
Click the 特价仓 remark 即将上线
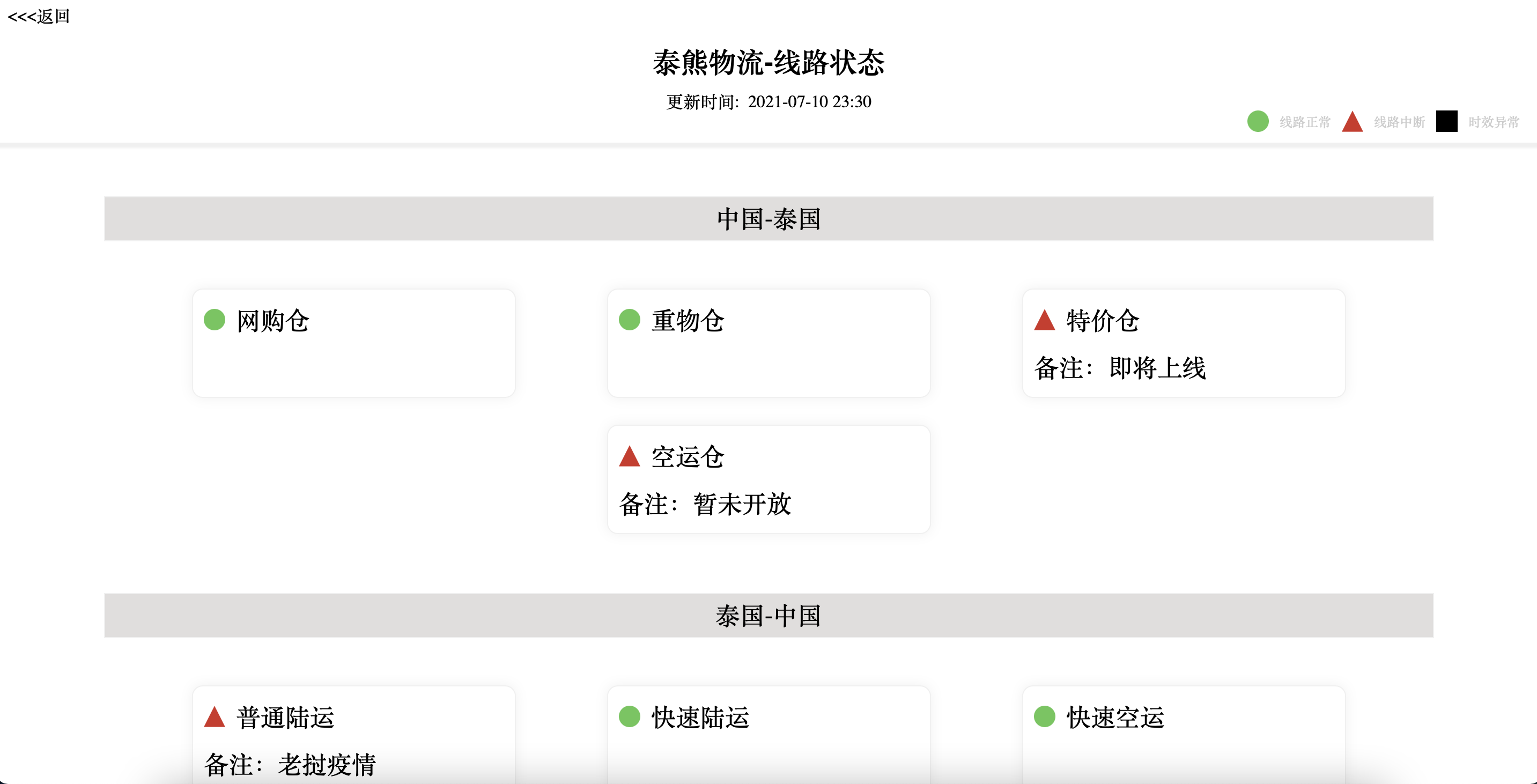point(1157,368)
